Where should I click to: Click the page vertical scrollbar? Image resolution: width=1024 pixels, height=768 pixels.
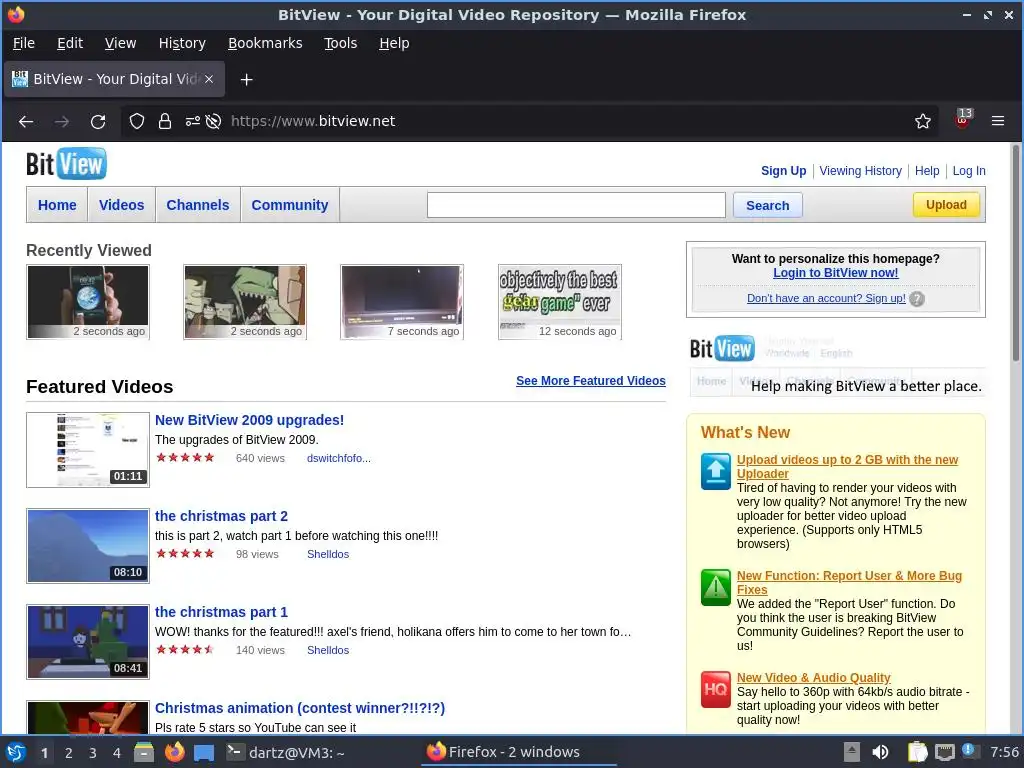[1016, 253]
